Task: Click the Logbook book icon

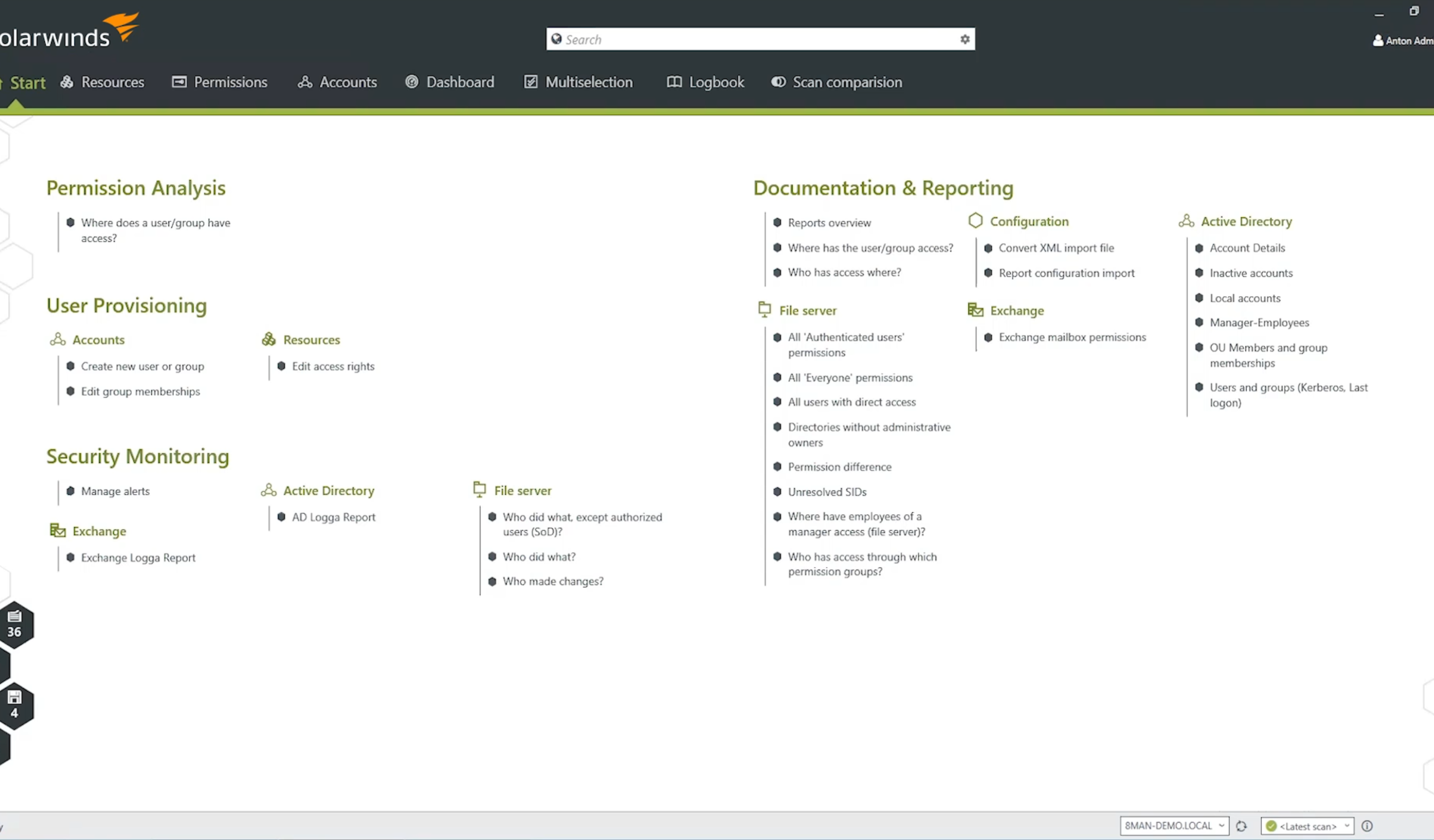Action: 674,82
